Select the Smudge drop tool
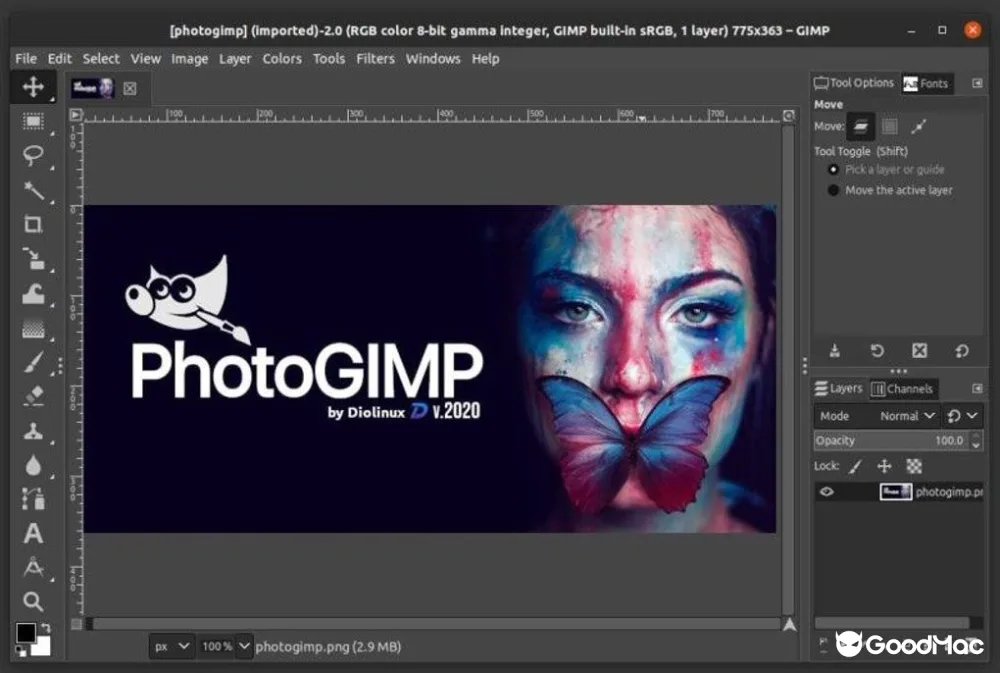This screenshot has width=1000, height=673. [33, 465]
